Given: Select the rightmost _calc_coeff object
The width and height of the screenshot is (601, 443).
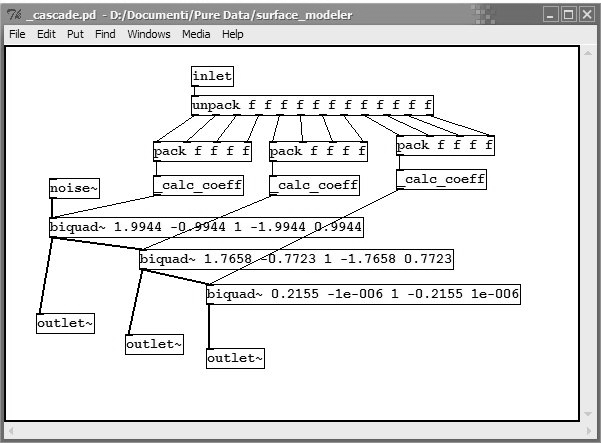Looking at the screenshot, I should (441, 179).
